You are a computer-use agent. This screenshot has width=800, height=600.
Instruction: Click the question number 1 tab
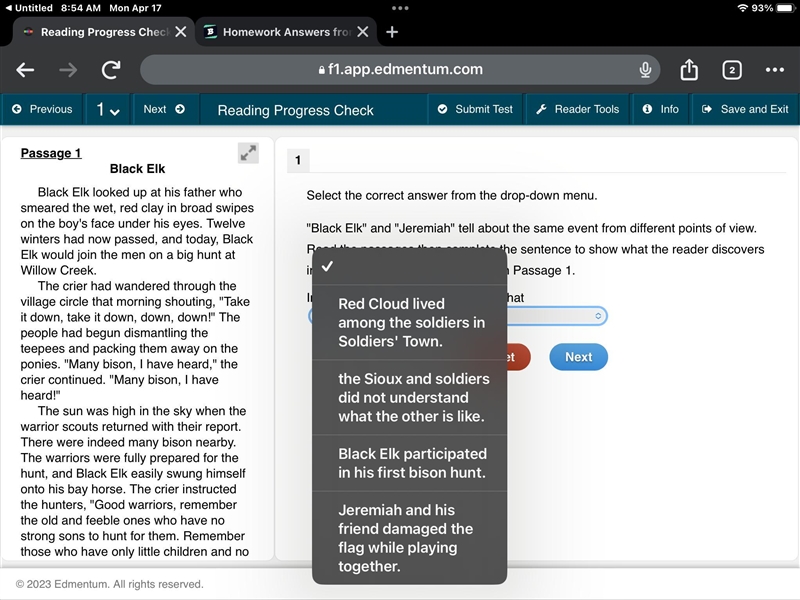coord(298,161)
